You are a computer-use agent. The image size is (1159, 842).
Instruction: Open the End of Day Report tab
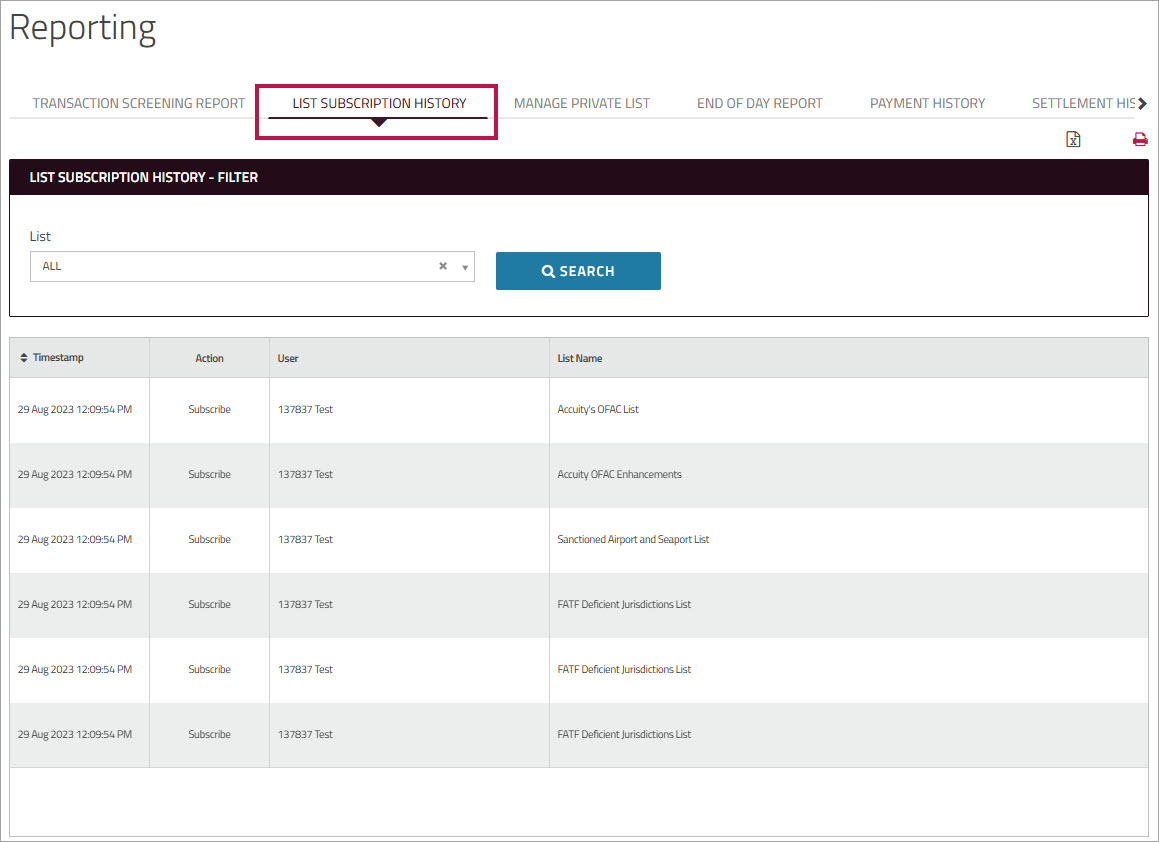[759, 103]
